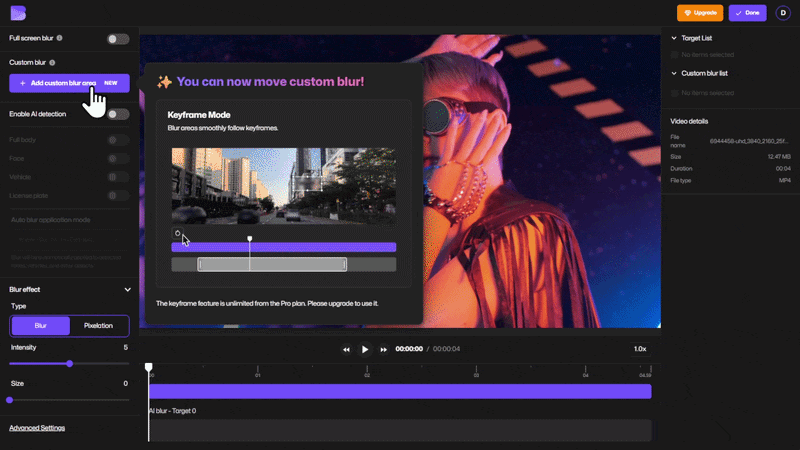The height and width of the screenshot is (450, 800).
Task: Click the timeline playhead marker
Action: click(x=148, y=367)
